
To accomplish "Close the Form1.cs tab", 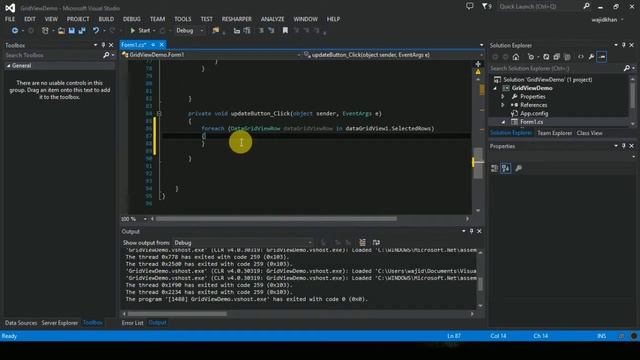I will pos(162,45).
